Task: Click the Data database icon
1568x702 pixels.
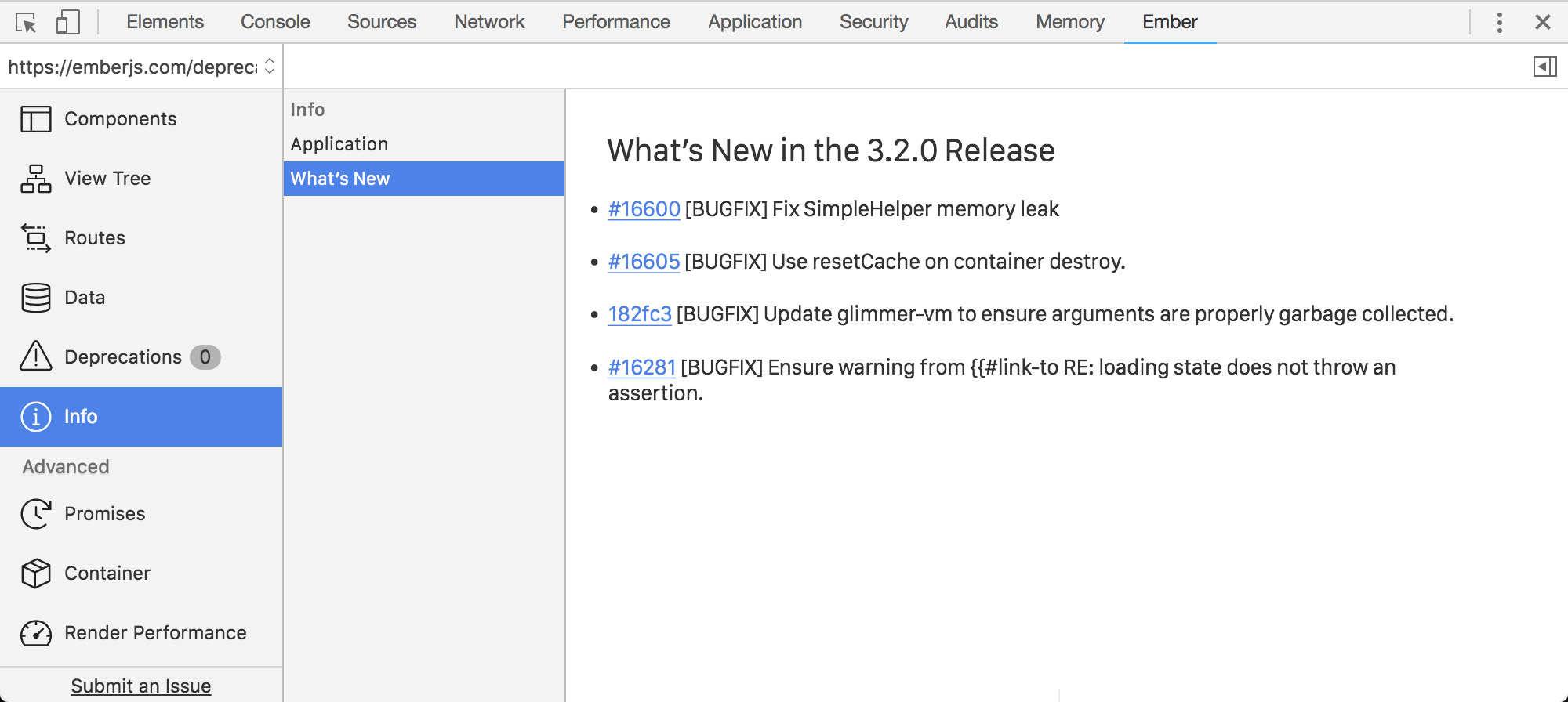Action: coord(36,298)
